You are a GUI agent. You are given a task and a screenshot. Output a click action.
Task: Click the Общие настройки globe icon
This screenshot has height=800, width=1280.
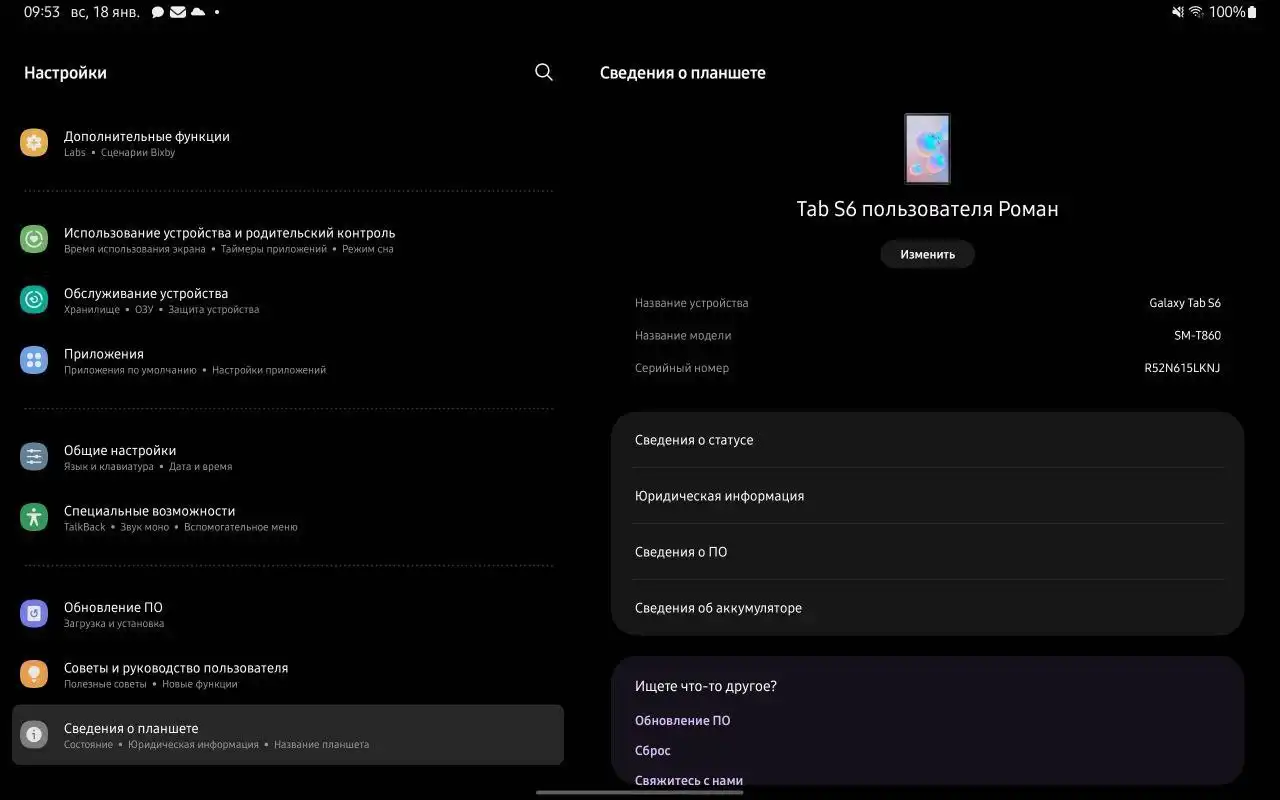(x=33, y=456)
